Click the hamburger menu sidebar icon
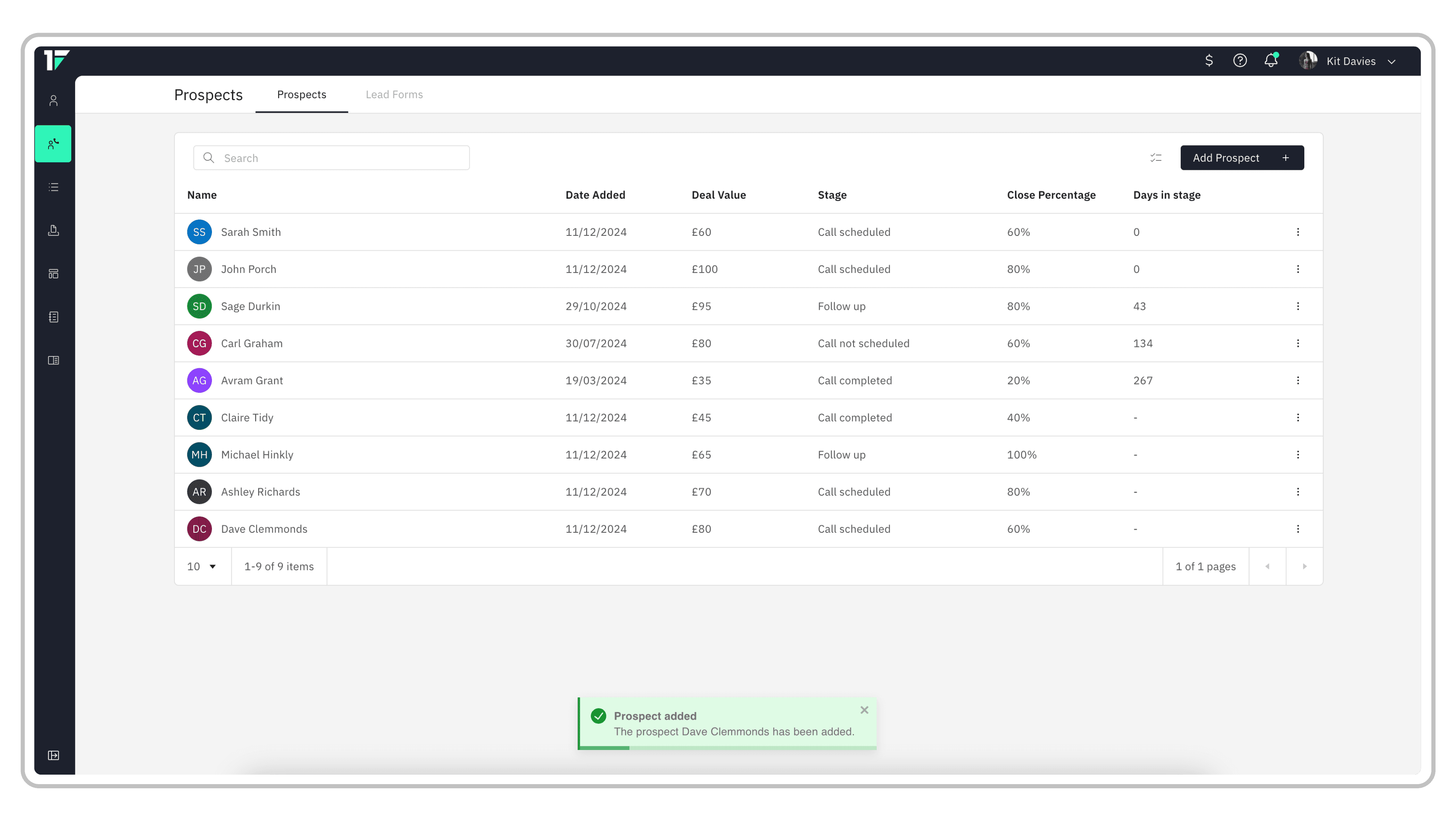 [x=54, y=187]
